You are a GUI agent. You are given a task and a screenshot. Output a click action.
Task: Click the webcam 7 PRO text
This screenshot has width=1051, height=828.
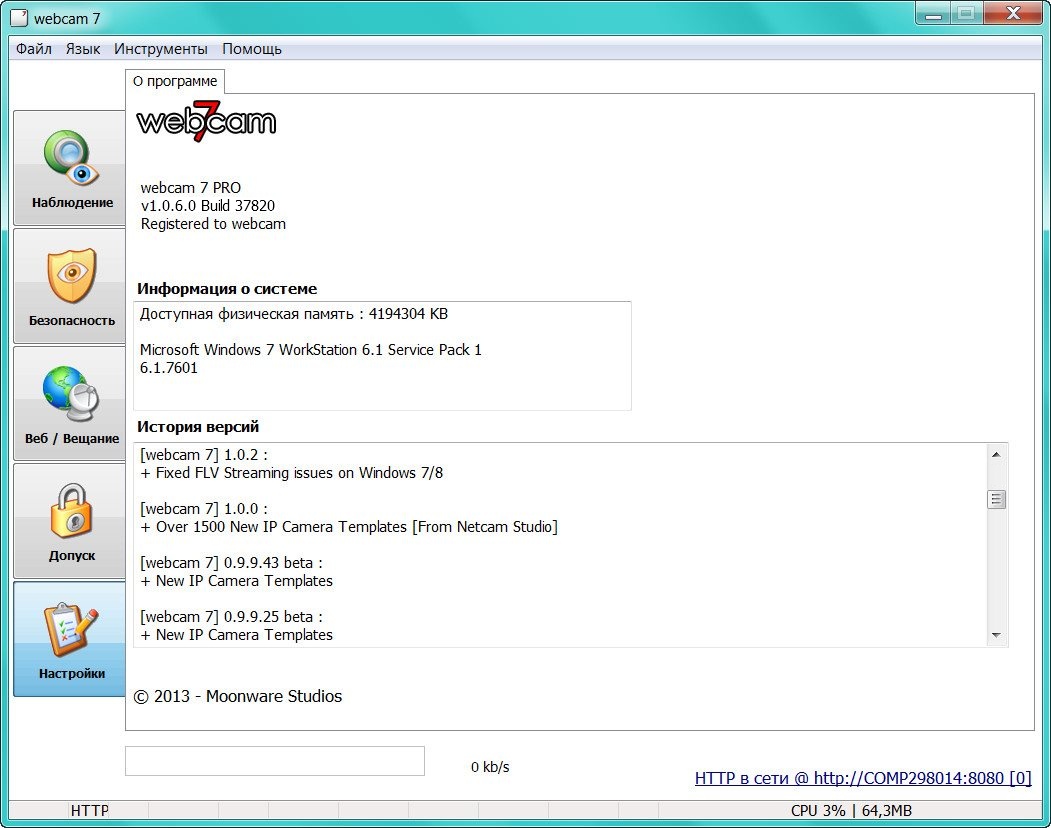pyautogui.click(x=190, y=188)
